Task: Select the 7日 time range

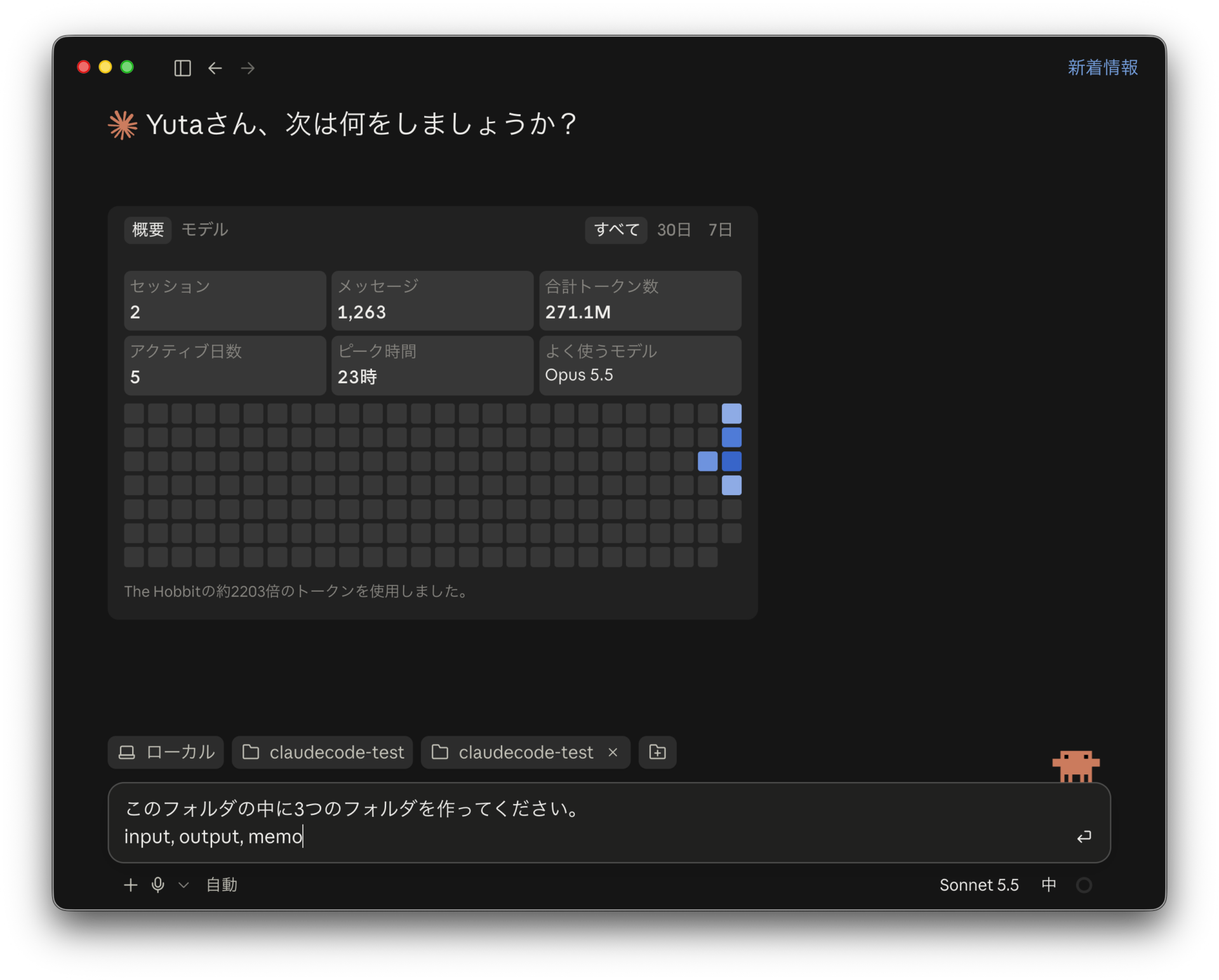Action: click(721, 230)
